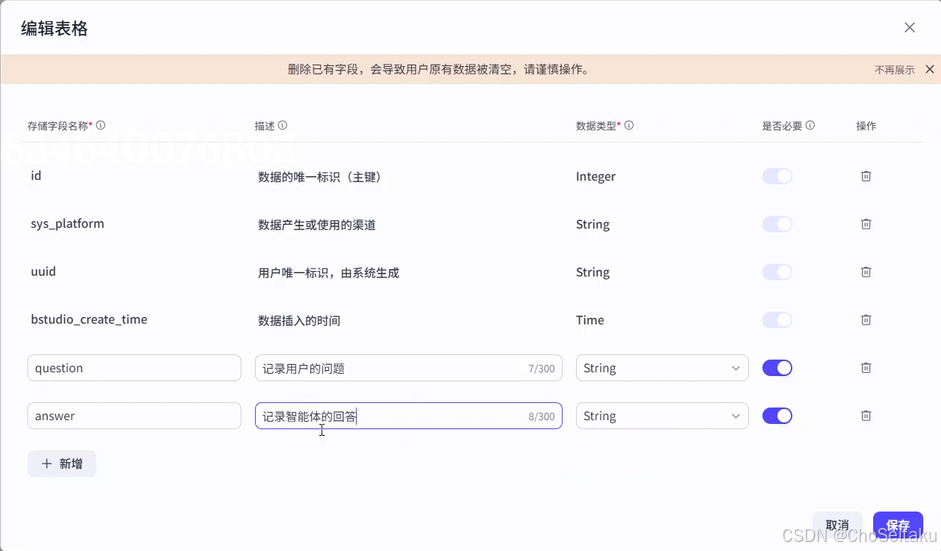Open data type dropdown for question
The width and height of the screenshot is (941, 551).
click(662, 368)
